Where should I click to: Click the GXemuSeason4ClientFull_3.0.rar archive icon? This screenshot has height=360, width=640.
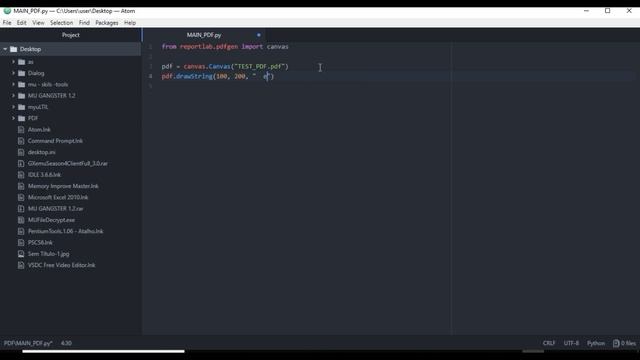tap(21, 163)
